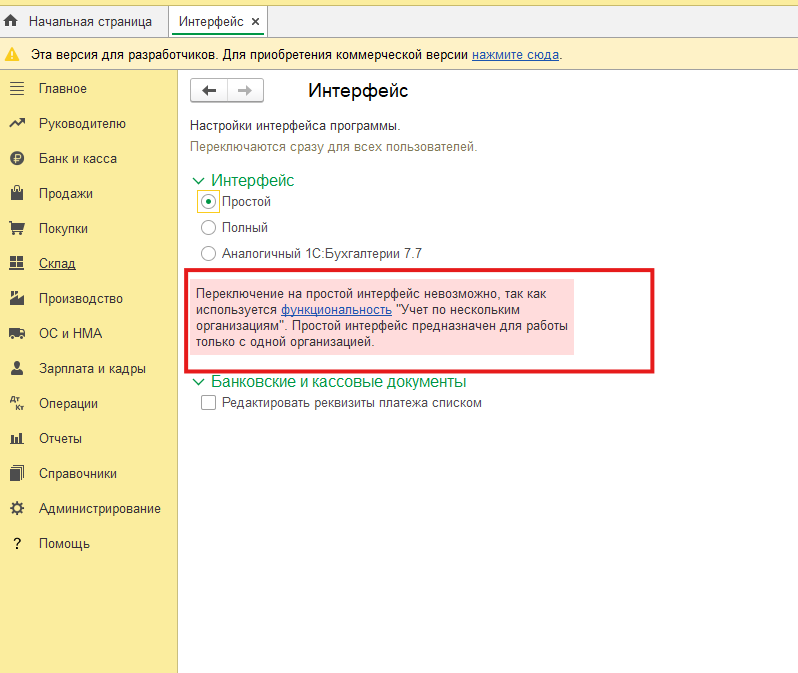Switch to the Начальная страница tab
Image resolution: width=798 pixels, height=673 pixels.
tap(89, 21)
